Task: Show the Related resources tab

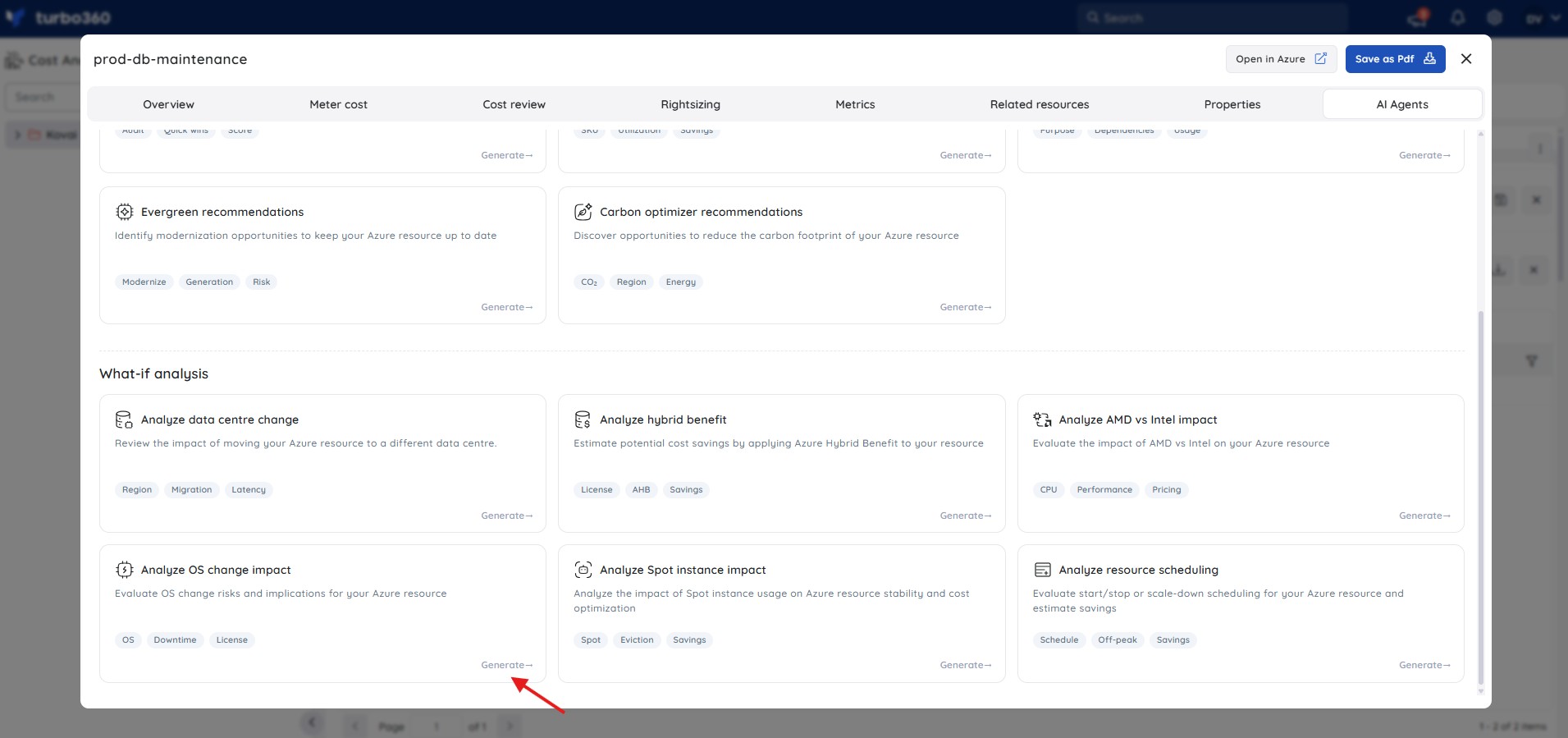Action: (x=1040, y=104)
